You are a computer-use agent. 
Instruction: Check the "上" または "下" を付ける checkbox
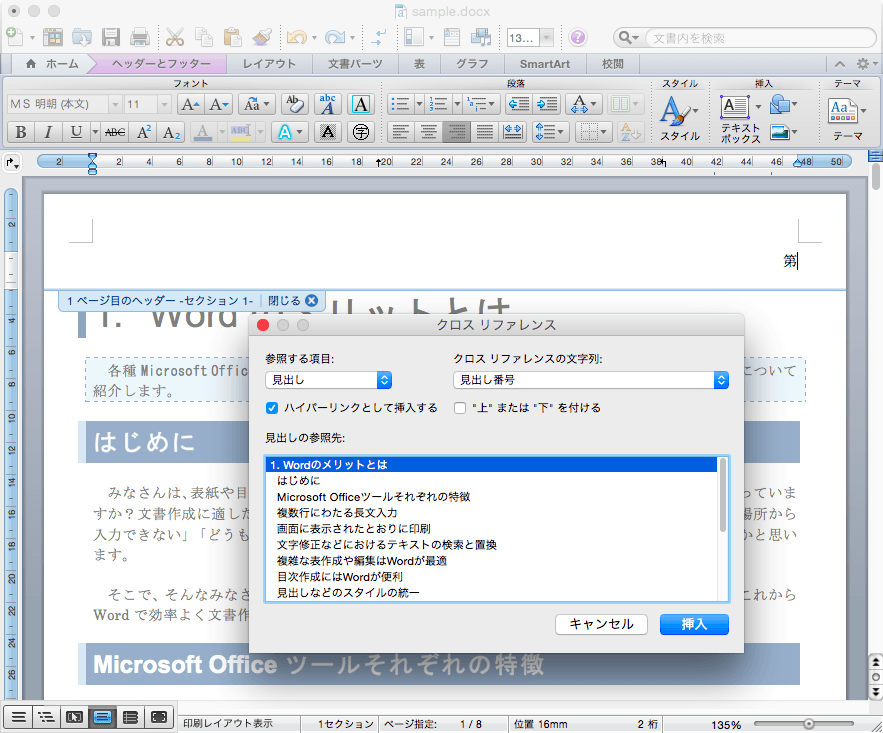point(460,408)
